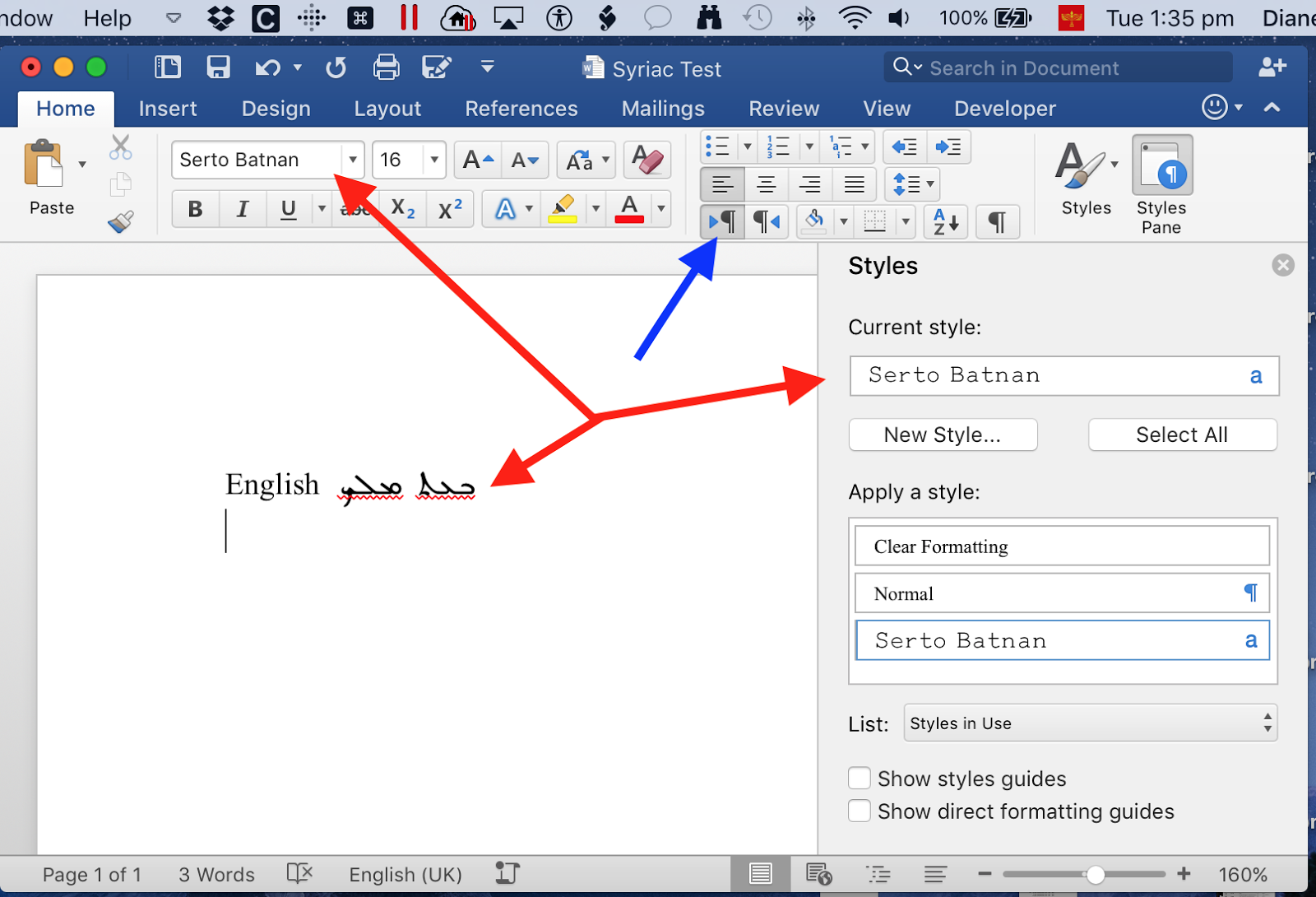Show paragraph marks with the pilcrow icon
The width and height of the screenshot is (1316, 897).
(x=997, y=221)
